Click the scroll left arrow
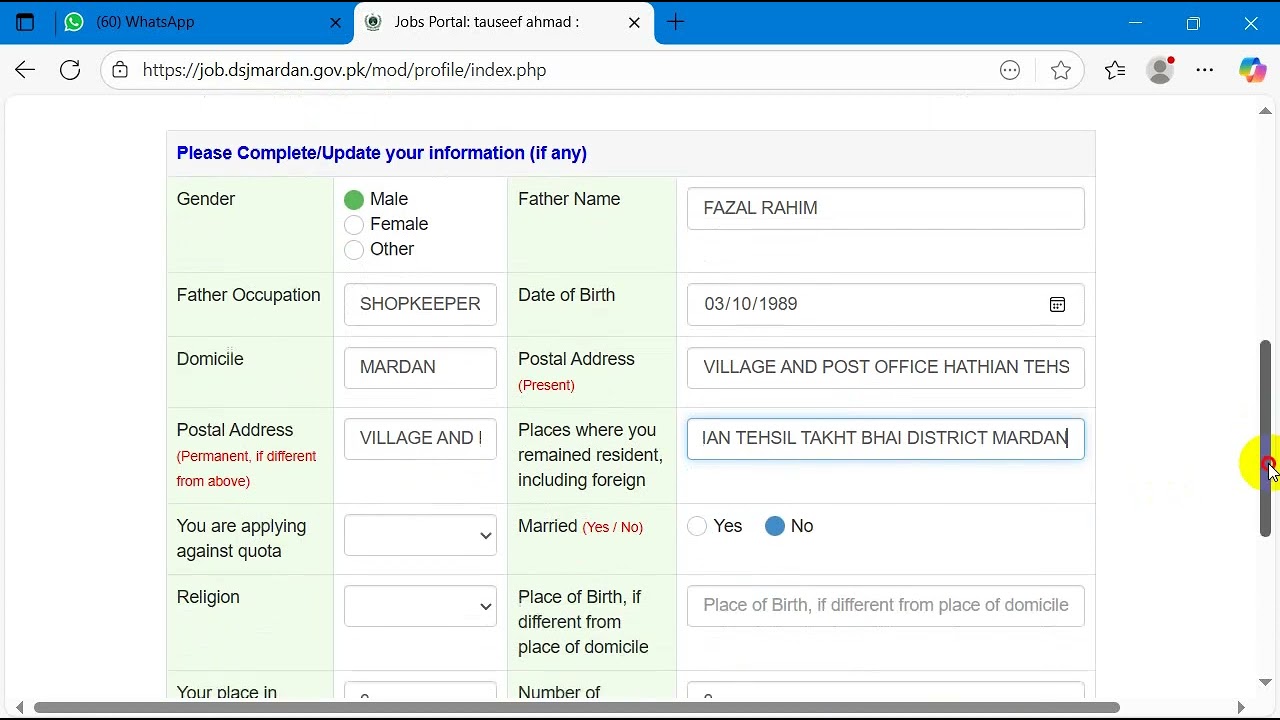1280x720 pixels. coord(19,708)
